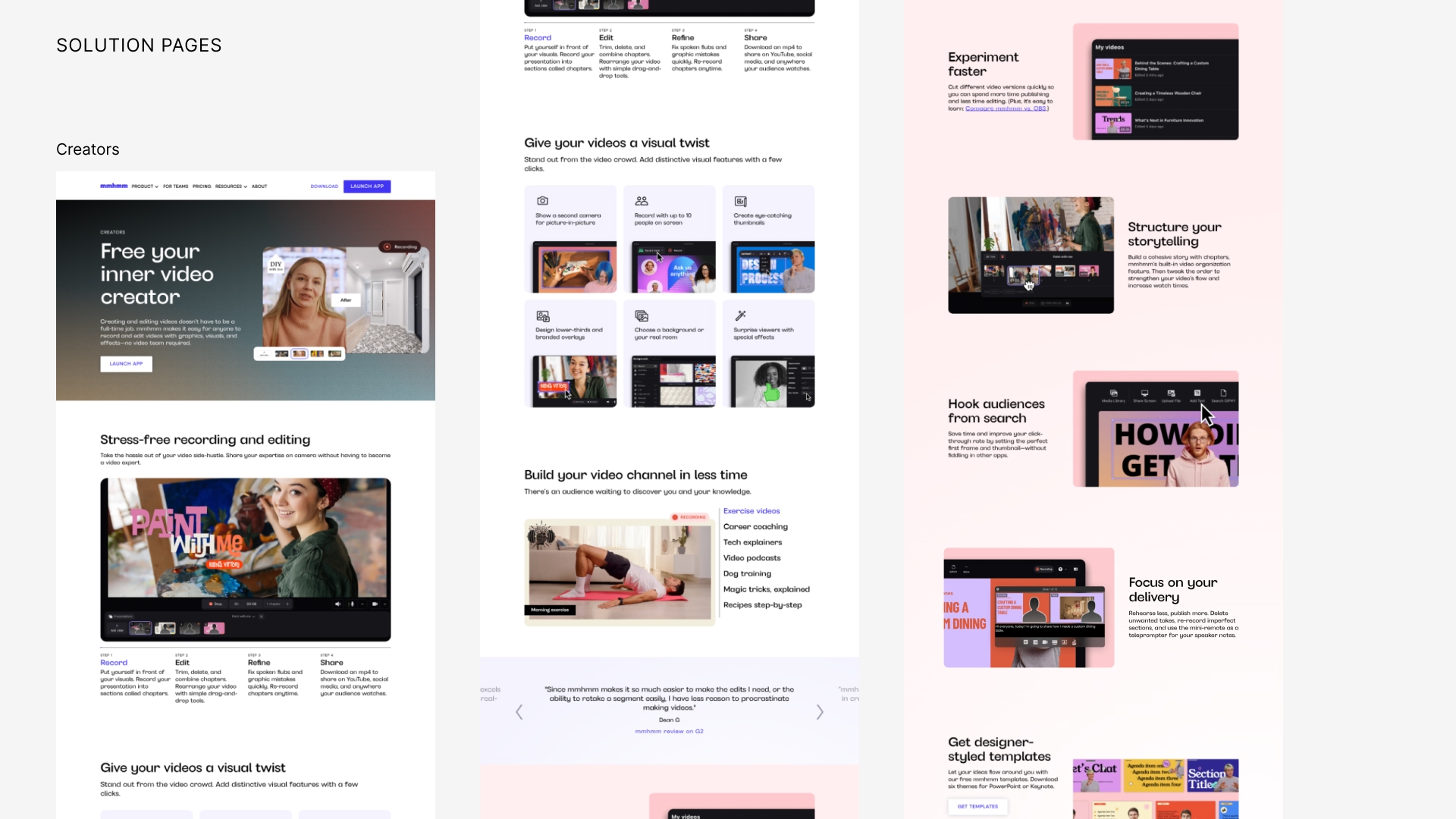Open the Compare mmhmm vs. OBS link

pos(1006,108)
